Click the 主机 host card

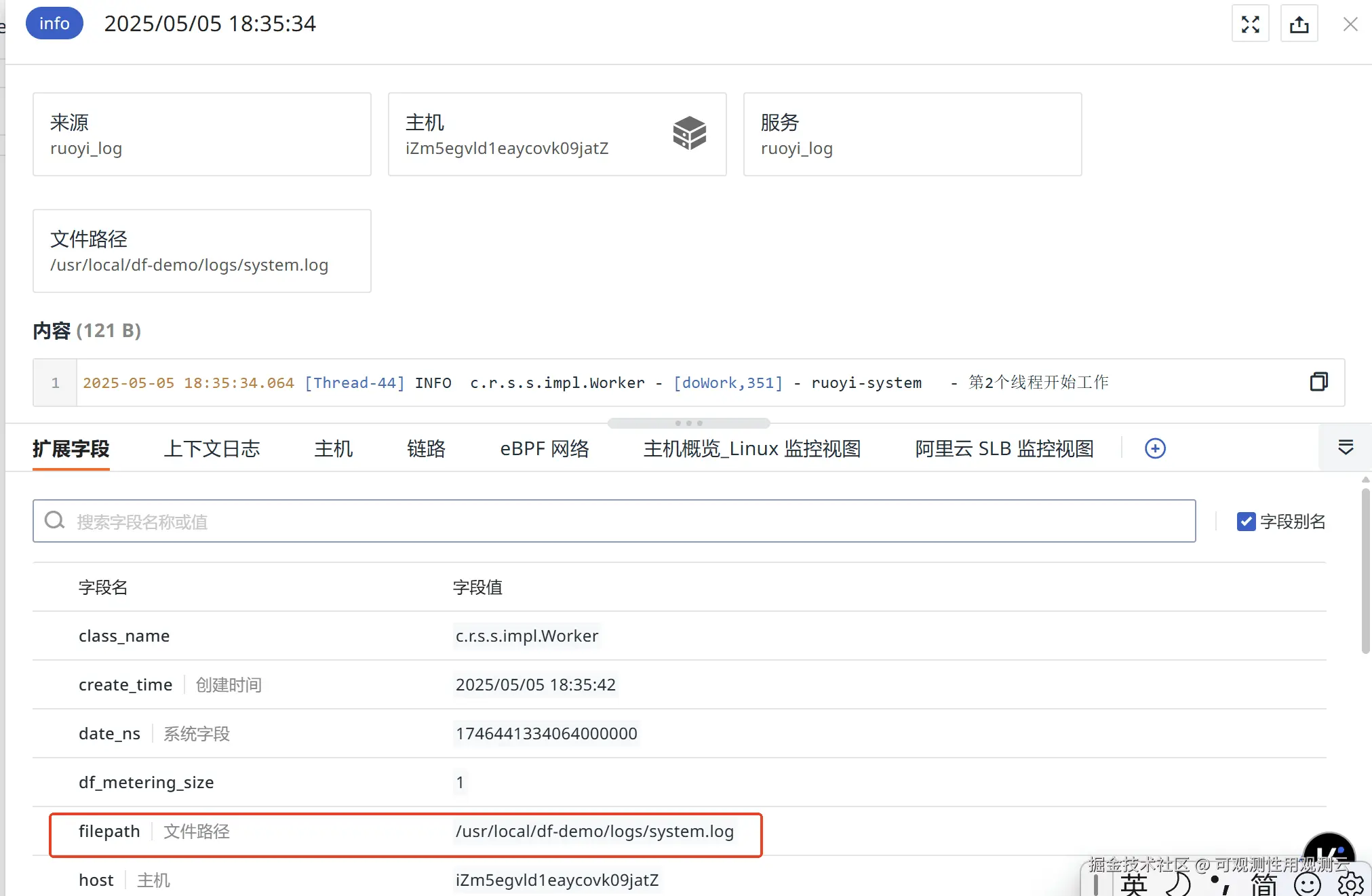click(x=529, y=134)
